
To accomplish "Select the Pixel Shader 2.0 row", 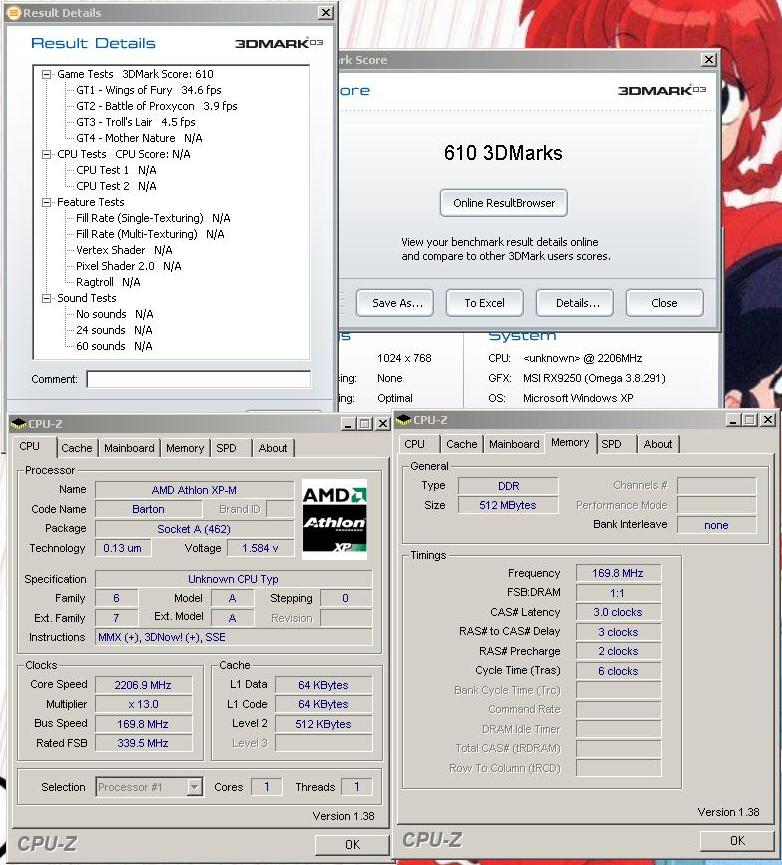I will point(128,266).
